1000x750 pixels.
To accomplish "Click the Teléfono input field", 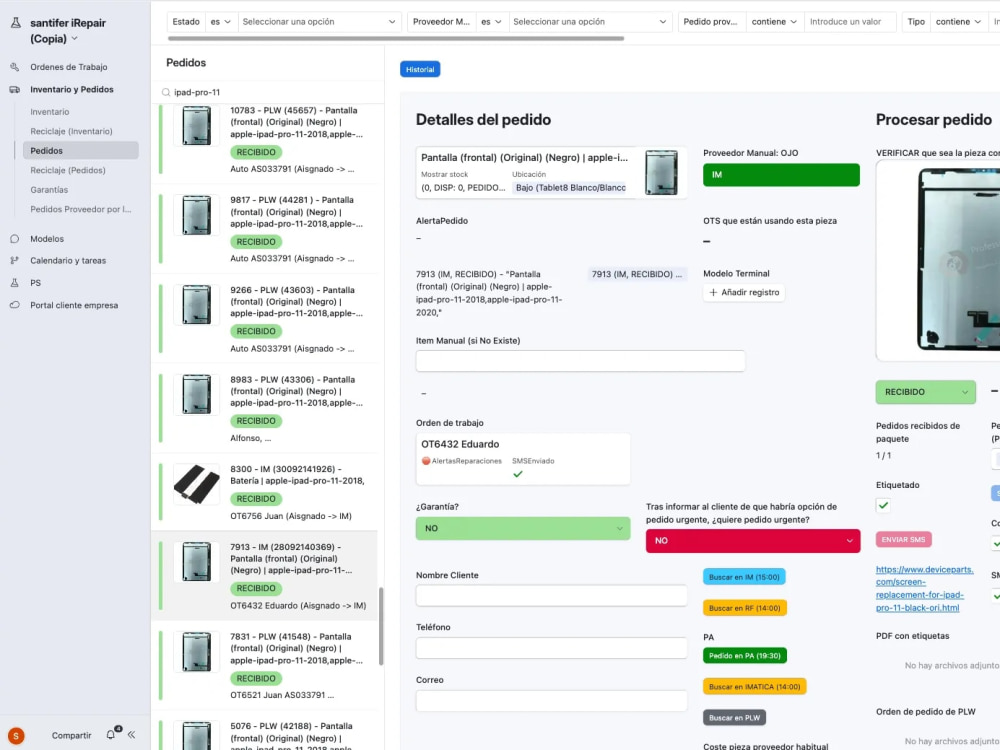I will pyautogui.click(x=552, y=648).
